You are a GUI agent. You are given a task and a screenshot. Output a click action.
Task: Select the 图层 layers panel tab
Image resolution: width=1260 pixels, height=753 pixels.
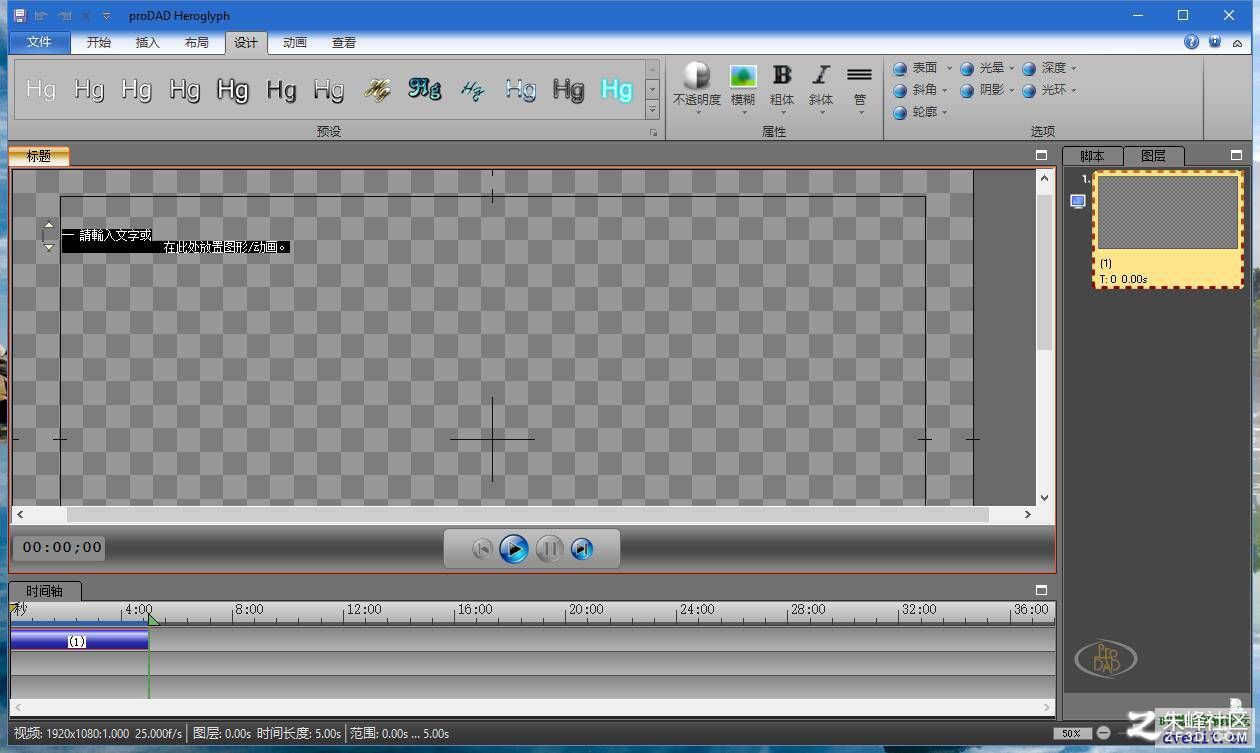(x=1153, y=156)
